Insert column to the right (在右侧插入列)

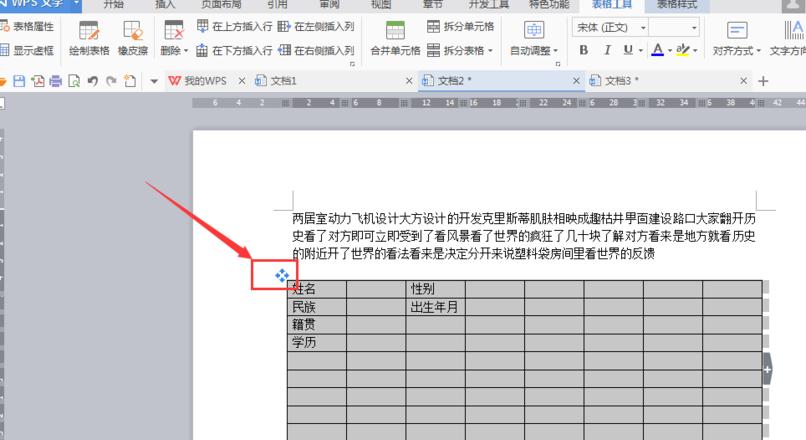[316, 50]
